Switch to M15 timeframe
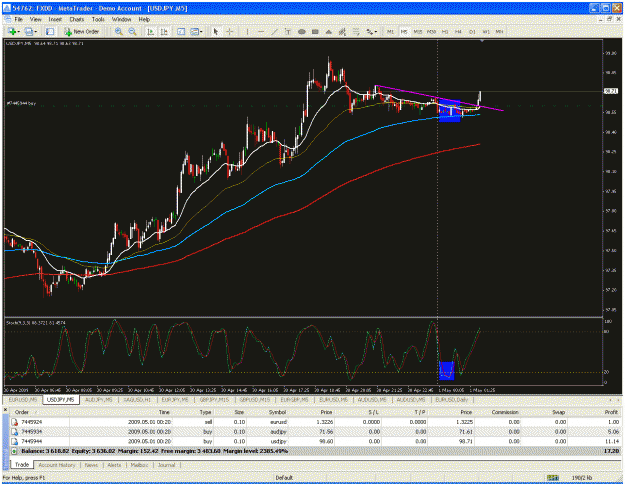 coord(417,31)
